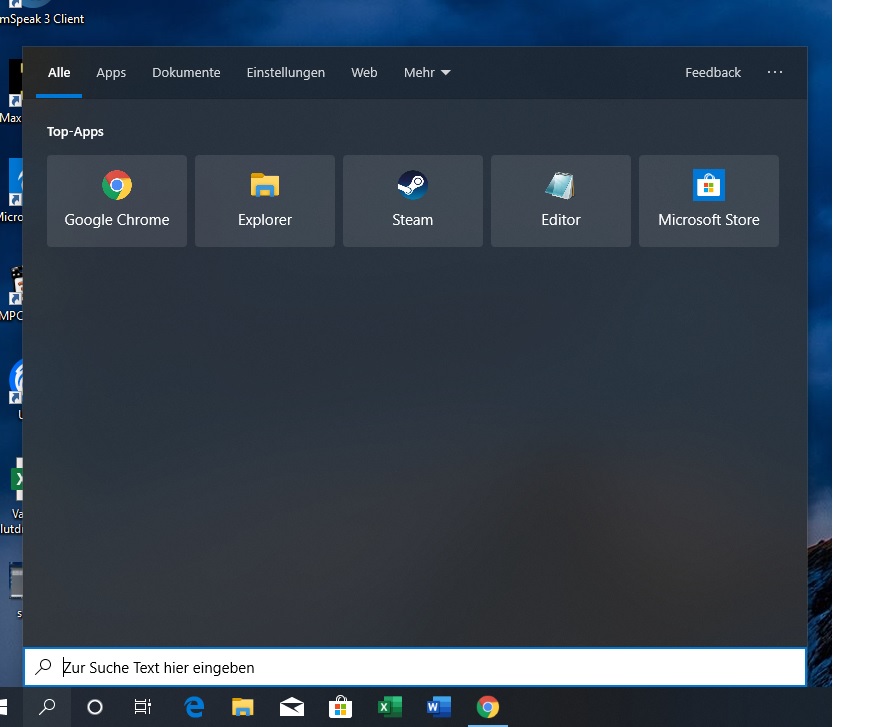
Task: Click the taskbar search magnifier icon
Action: click(47, 707)
